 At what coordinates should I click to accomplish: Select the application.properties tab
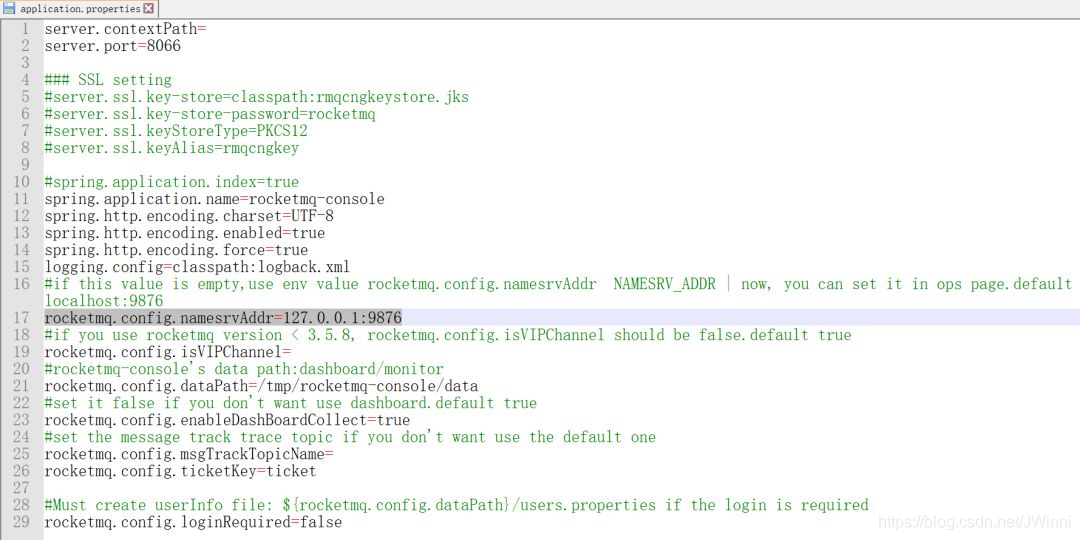tap(79, 9)
